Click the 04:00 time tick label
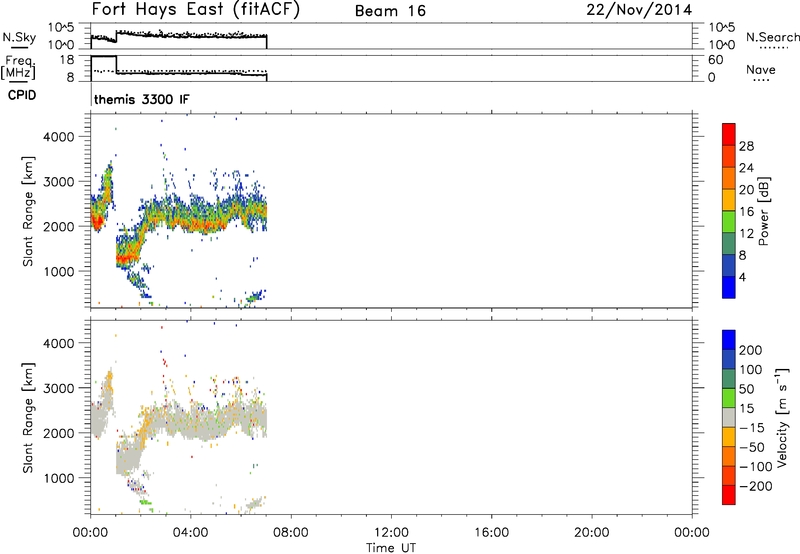The height and width of the screenshot is (554, 800). point(190,533)
